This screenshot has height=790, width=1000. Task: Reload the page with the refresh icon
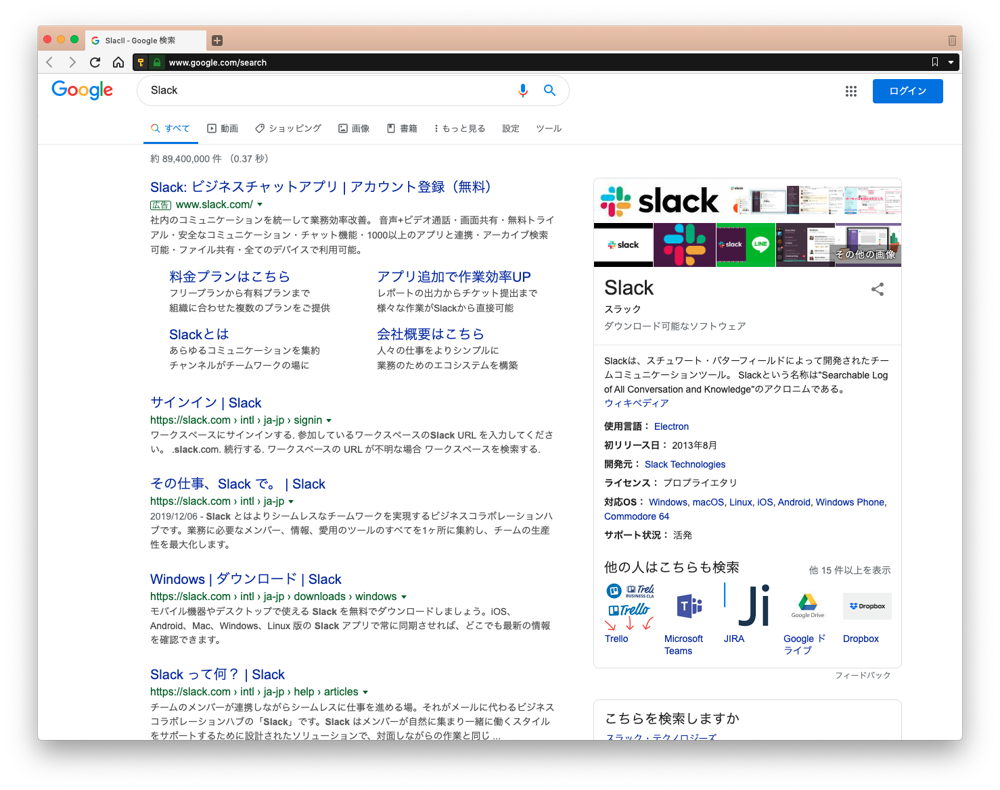click(95, 62)
